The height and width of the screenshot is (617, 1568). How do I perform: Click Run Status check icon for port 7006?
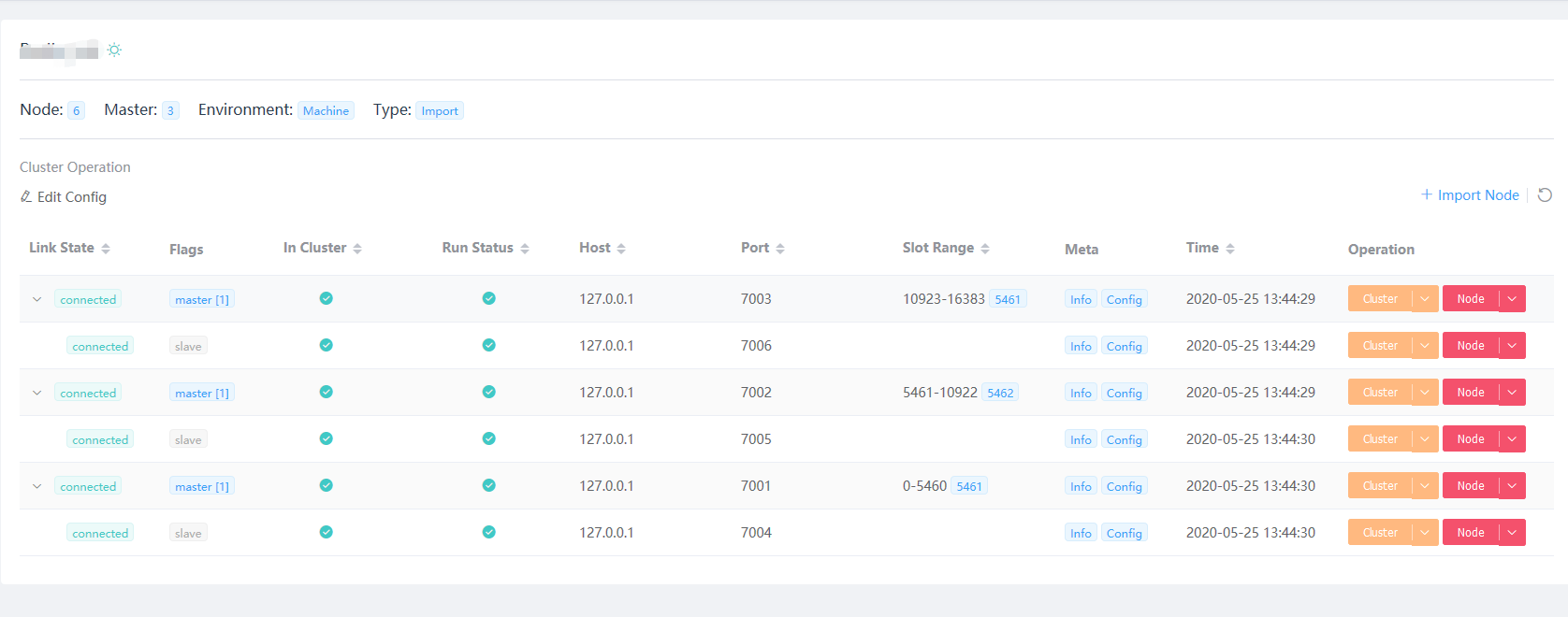click(488, 345)
